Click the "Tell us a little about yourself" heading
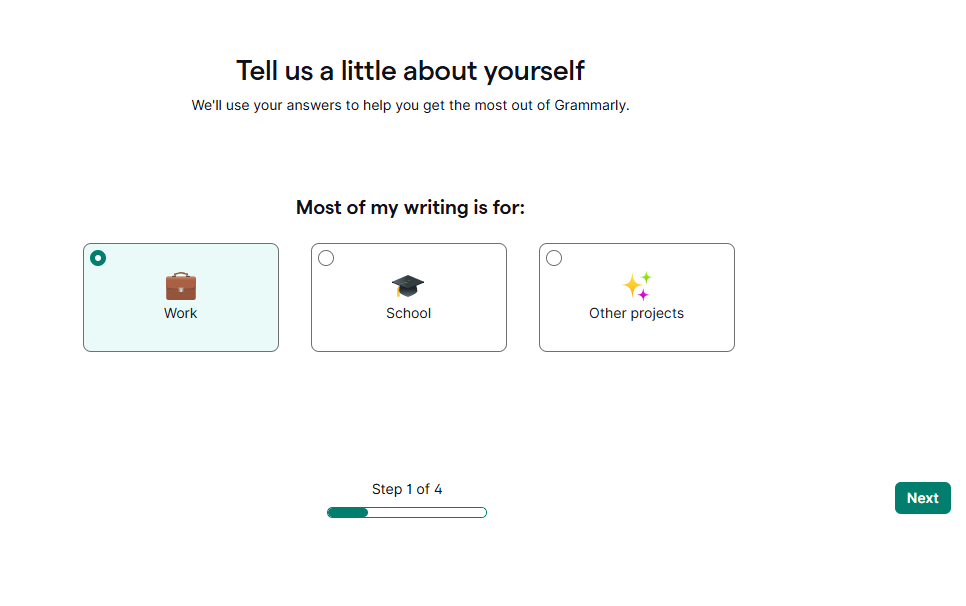966x606 pixels. click(x=410, y=71)
